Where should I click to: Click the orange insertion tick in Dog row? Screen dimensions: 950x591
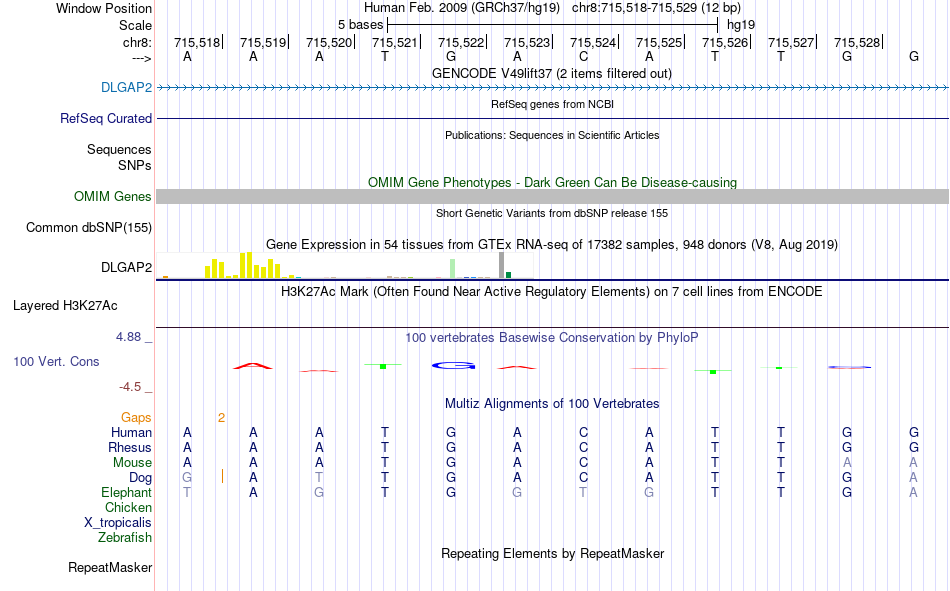coord(223,476)
